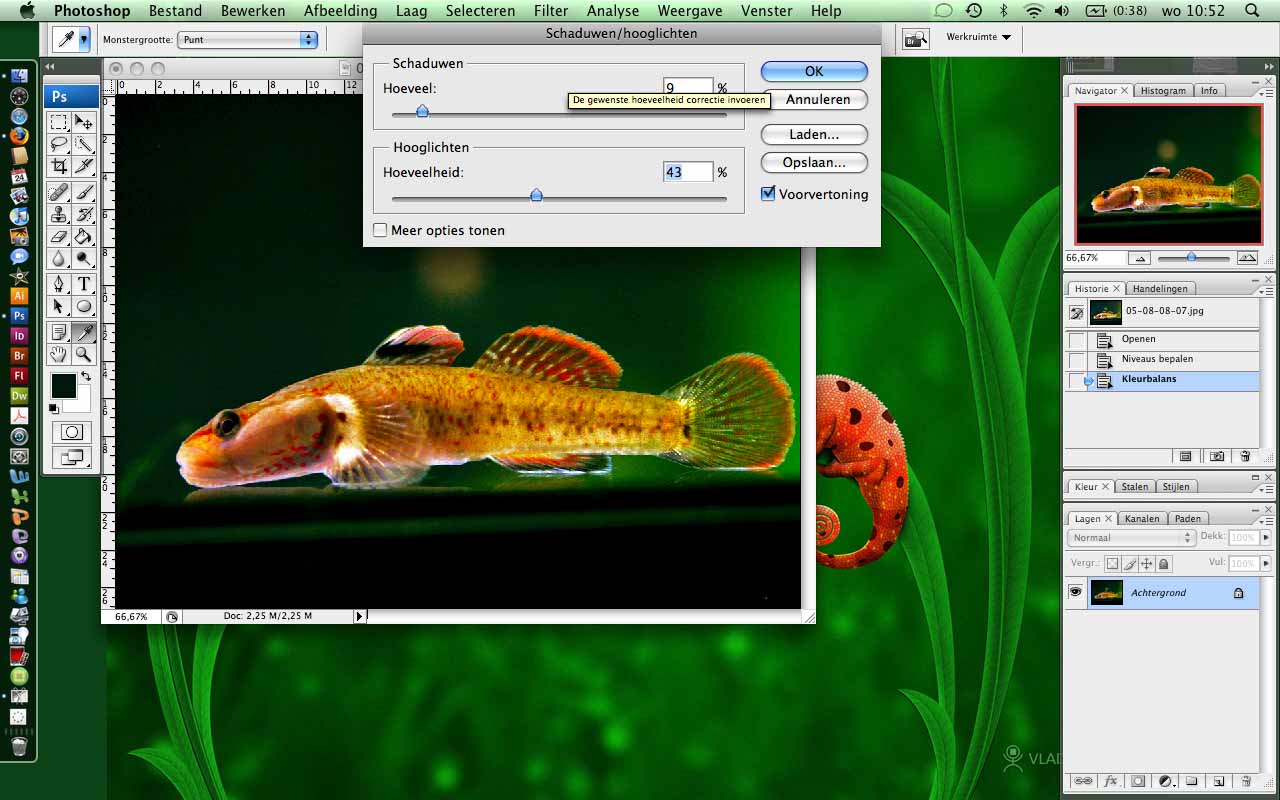
Task: Select the Pen tool
Action: point(59,285)
